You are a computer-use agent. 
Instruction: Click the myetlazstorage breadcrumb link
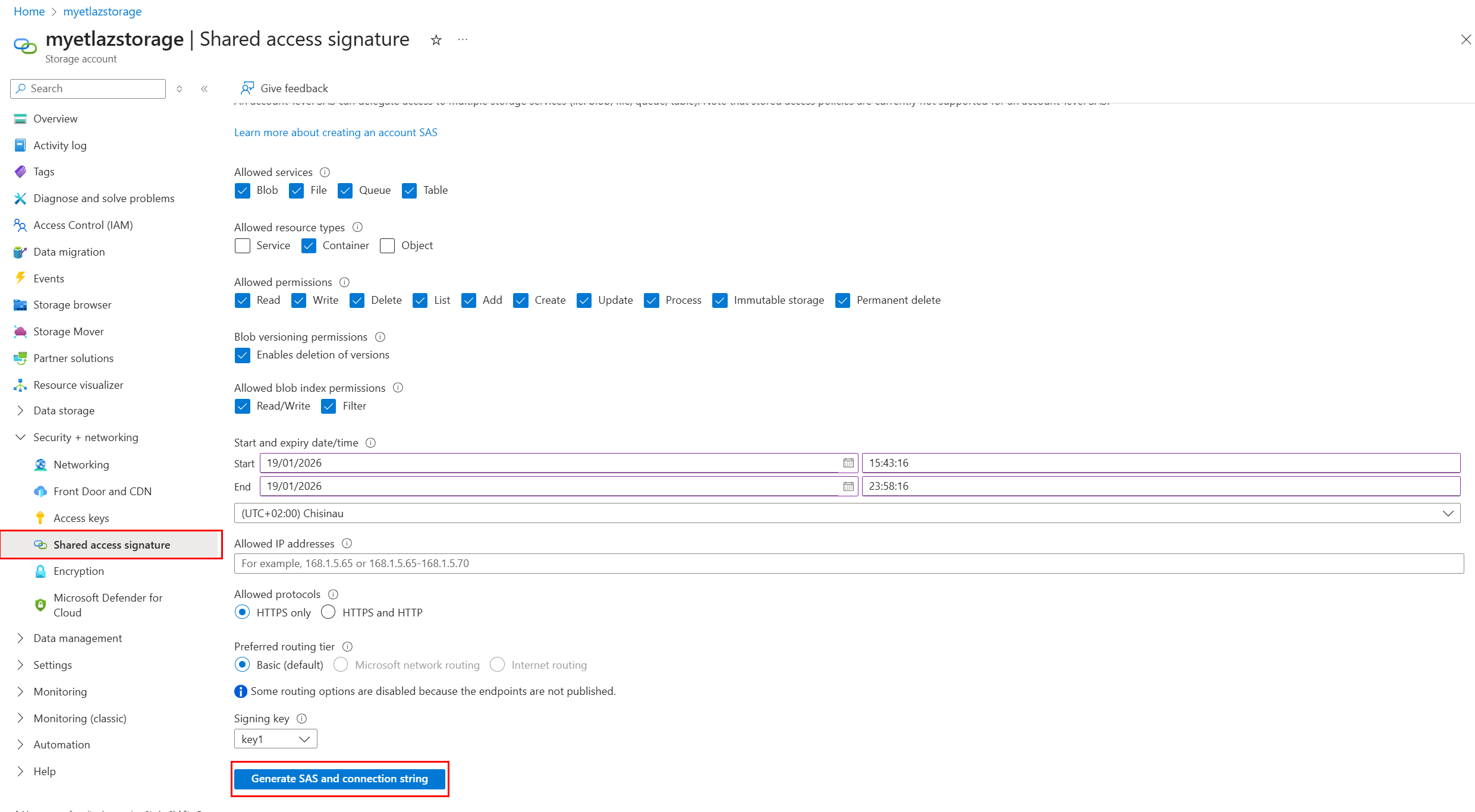pos(102,11)
